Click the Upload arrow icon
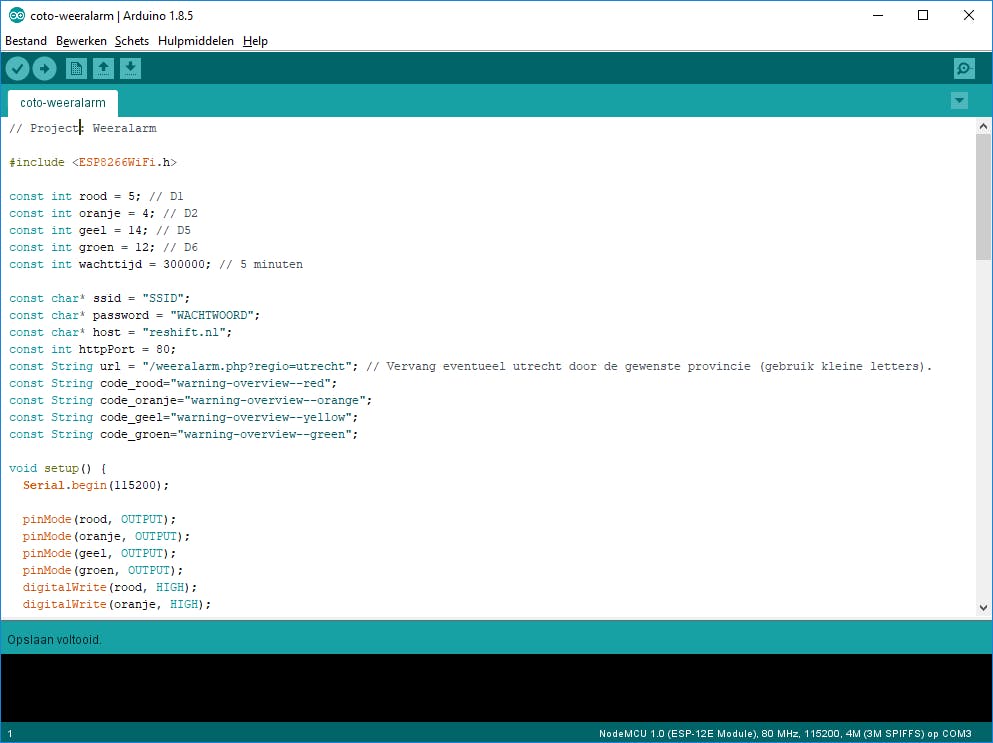 tap(45, 68)
